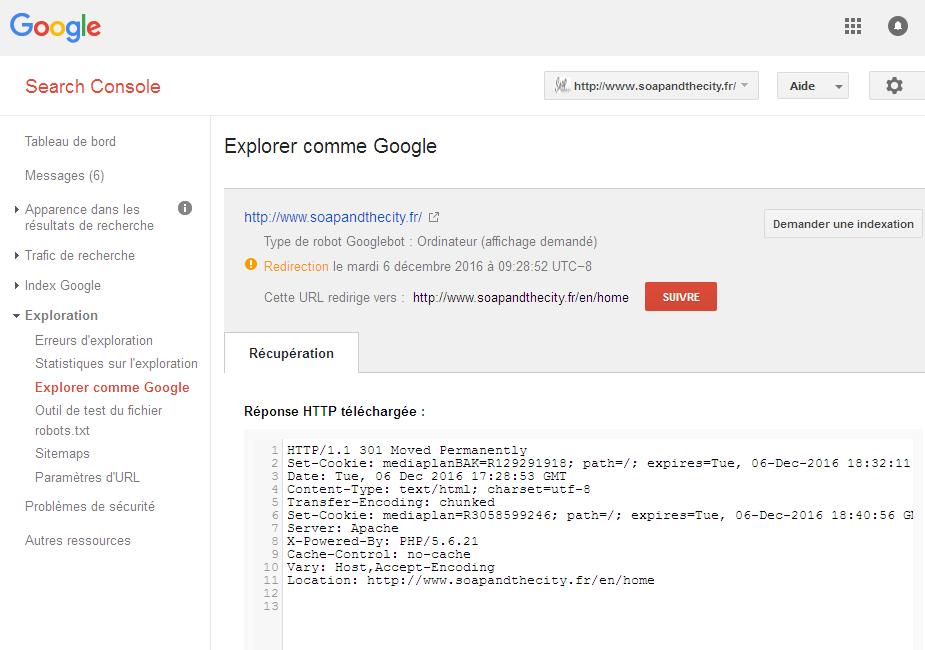The height and width of the screenshot is (650, 925).
Task: Click the orange redirection warning icon
Action: pos(251,264)
